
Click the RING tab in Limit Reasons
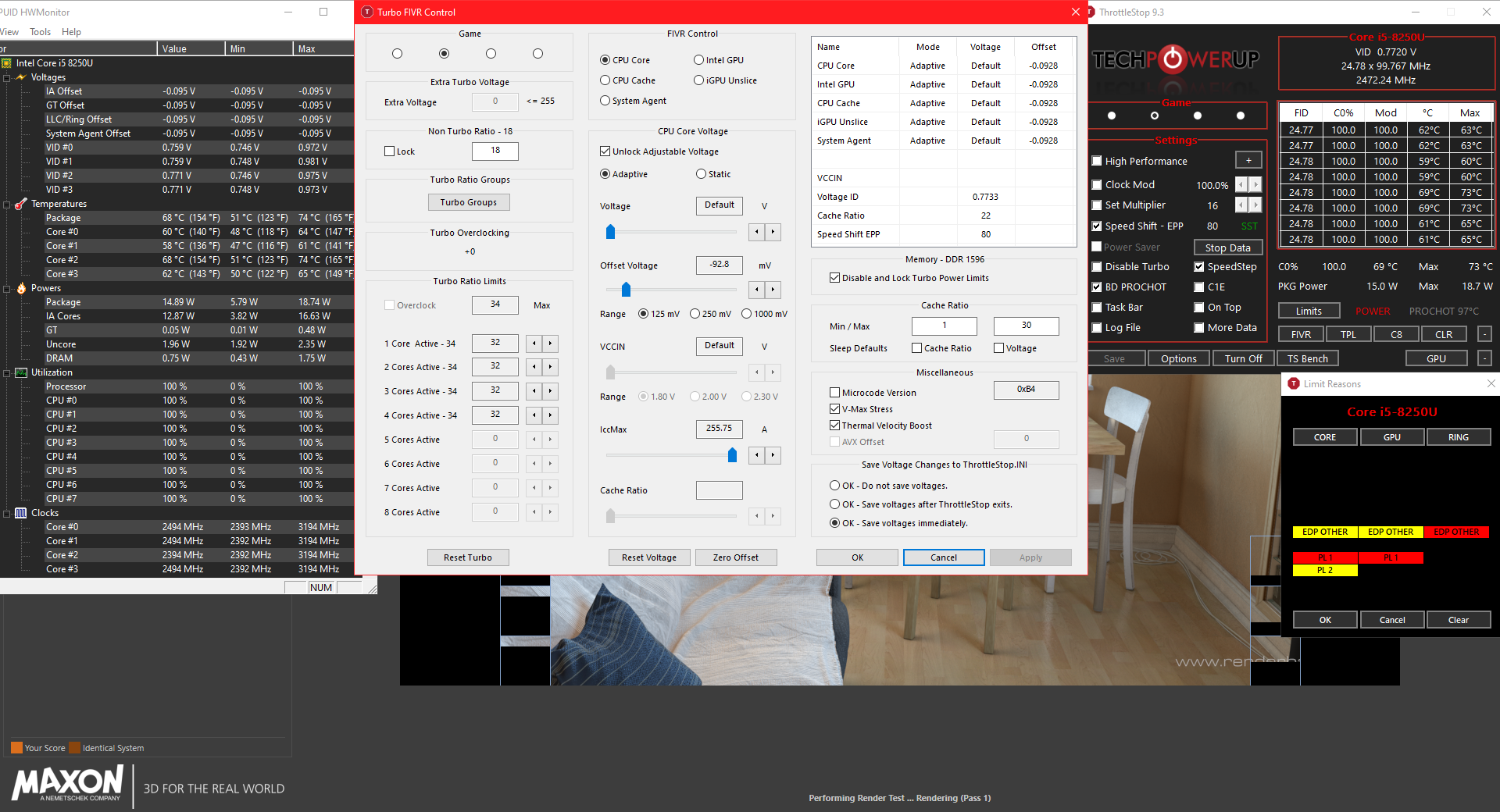coord(1459,437)
